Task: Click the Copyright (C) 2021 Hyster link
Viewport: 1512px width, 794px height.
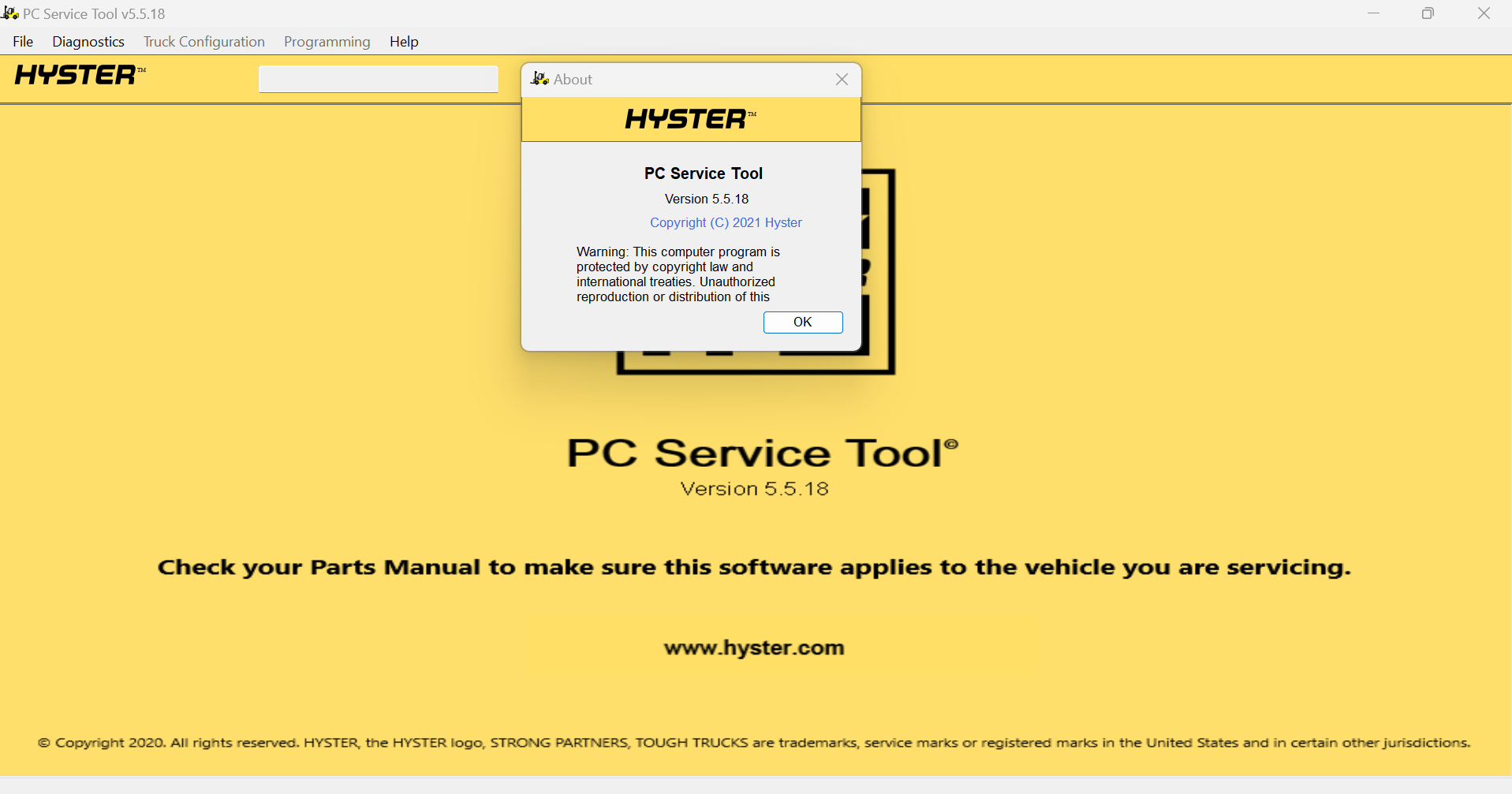Action: [726, 222]
